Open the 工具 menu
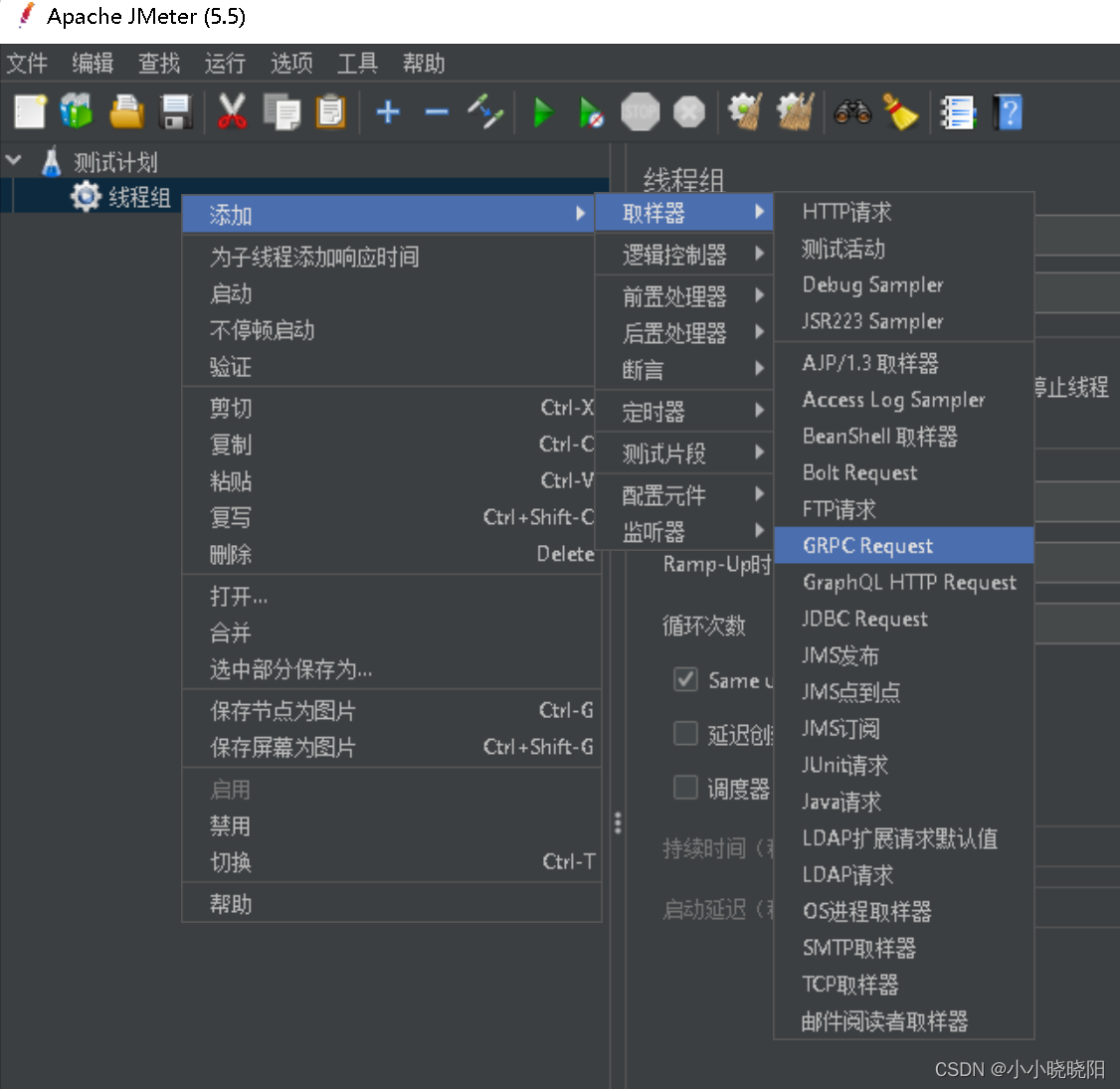1120x1089 pixels. (x=357, y=64)
